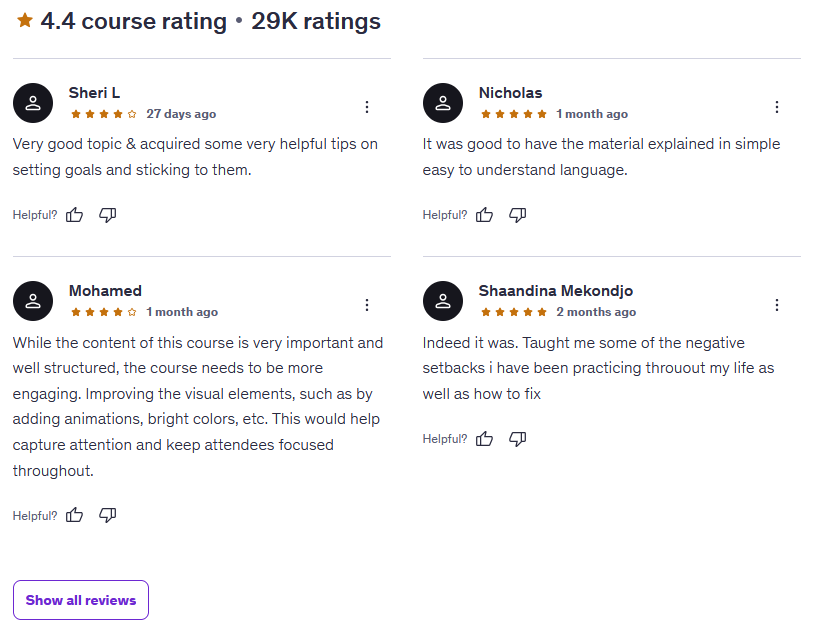Click the Show all reviews button

pos(81,600)
